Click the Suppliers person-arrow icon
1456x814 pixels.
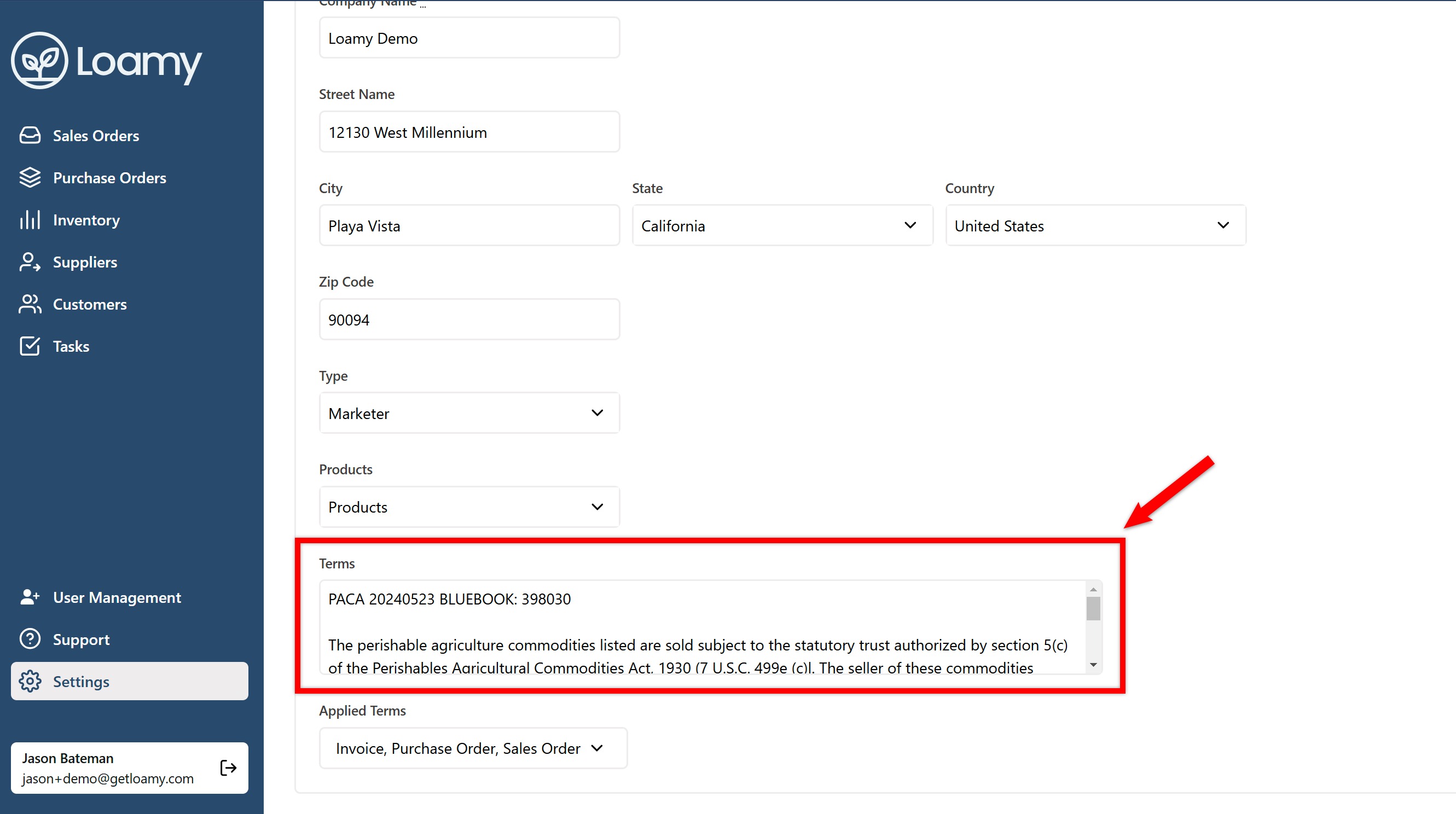(x=30, y=261)
